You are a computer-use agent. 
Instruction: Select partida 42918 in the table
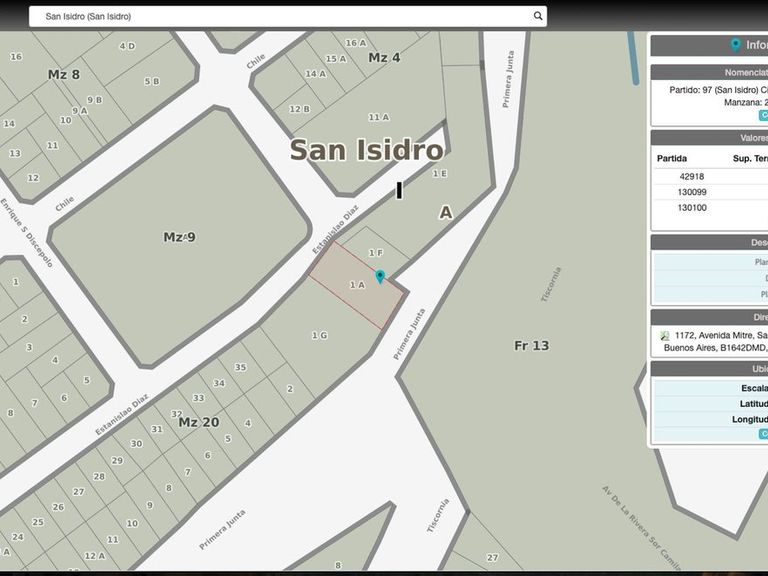(x=692, y=176)
